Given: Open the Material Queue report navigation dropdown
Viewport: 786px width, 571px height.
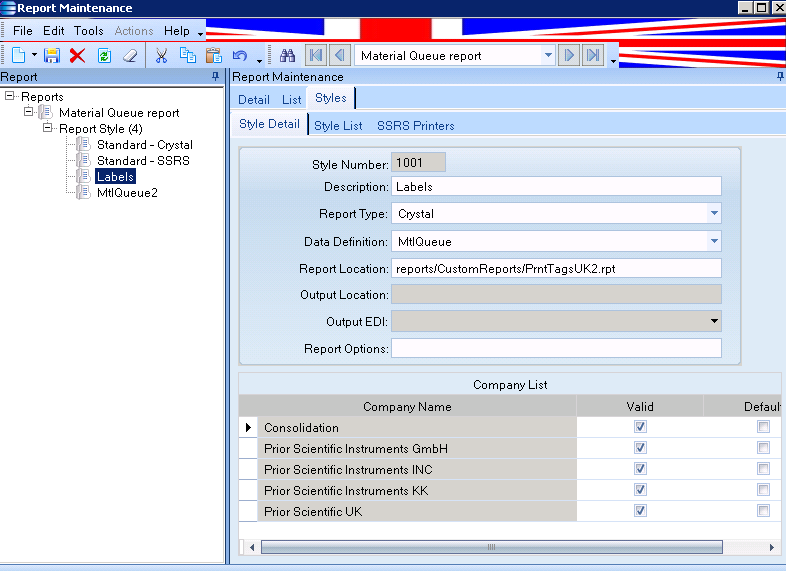Looking at the screenshot, I should 548,55.
